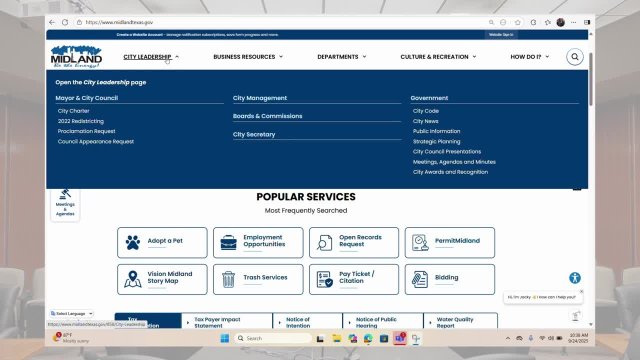The image size is (640, 360).
Task: Click the Bidding paperclip document icon
Action: point(420,279)
